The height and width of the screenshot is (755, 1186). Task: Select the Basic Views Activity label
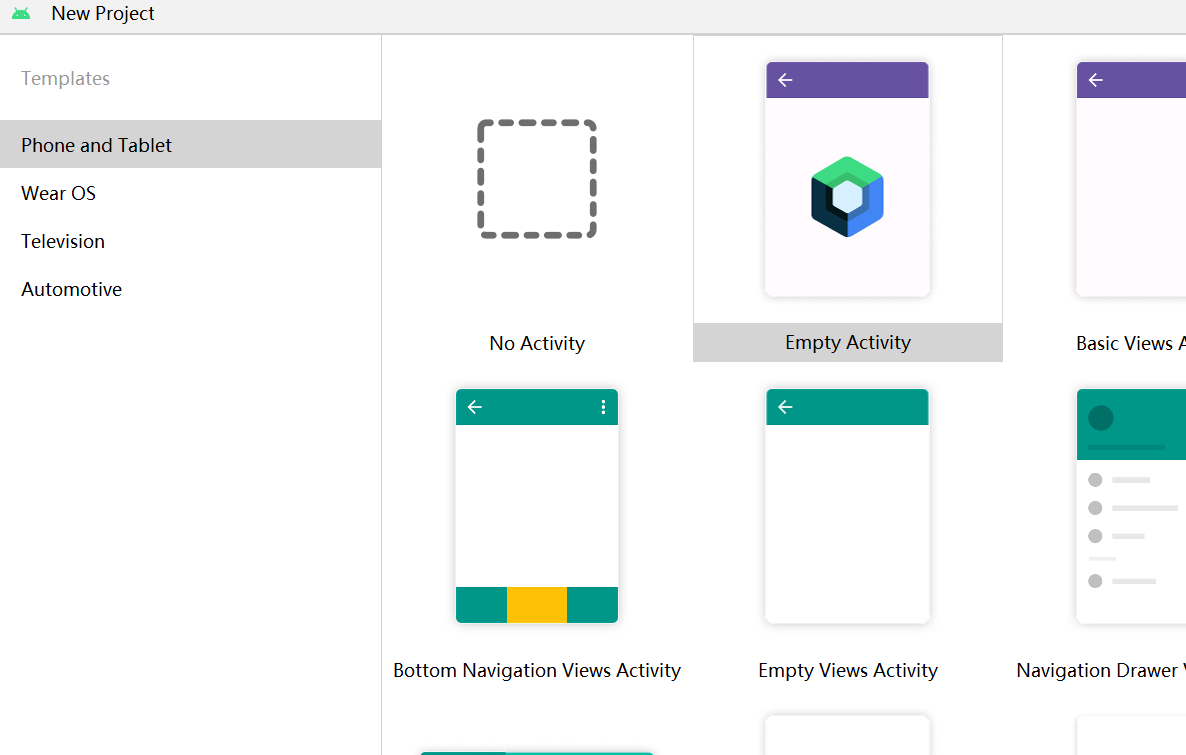coord(1130,343)
